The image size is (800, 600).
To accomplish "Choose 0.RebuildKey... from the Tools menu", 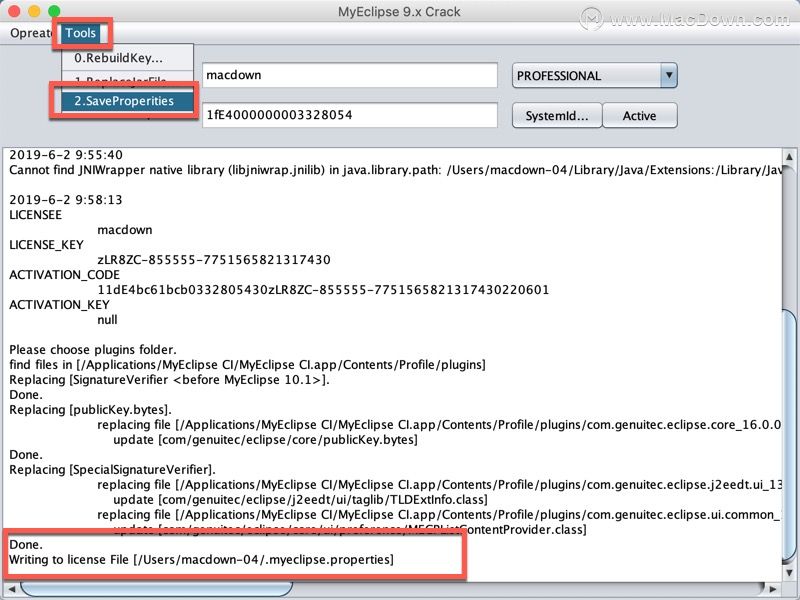I will (127, 58).
